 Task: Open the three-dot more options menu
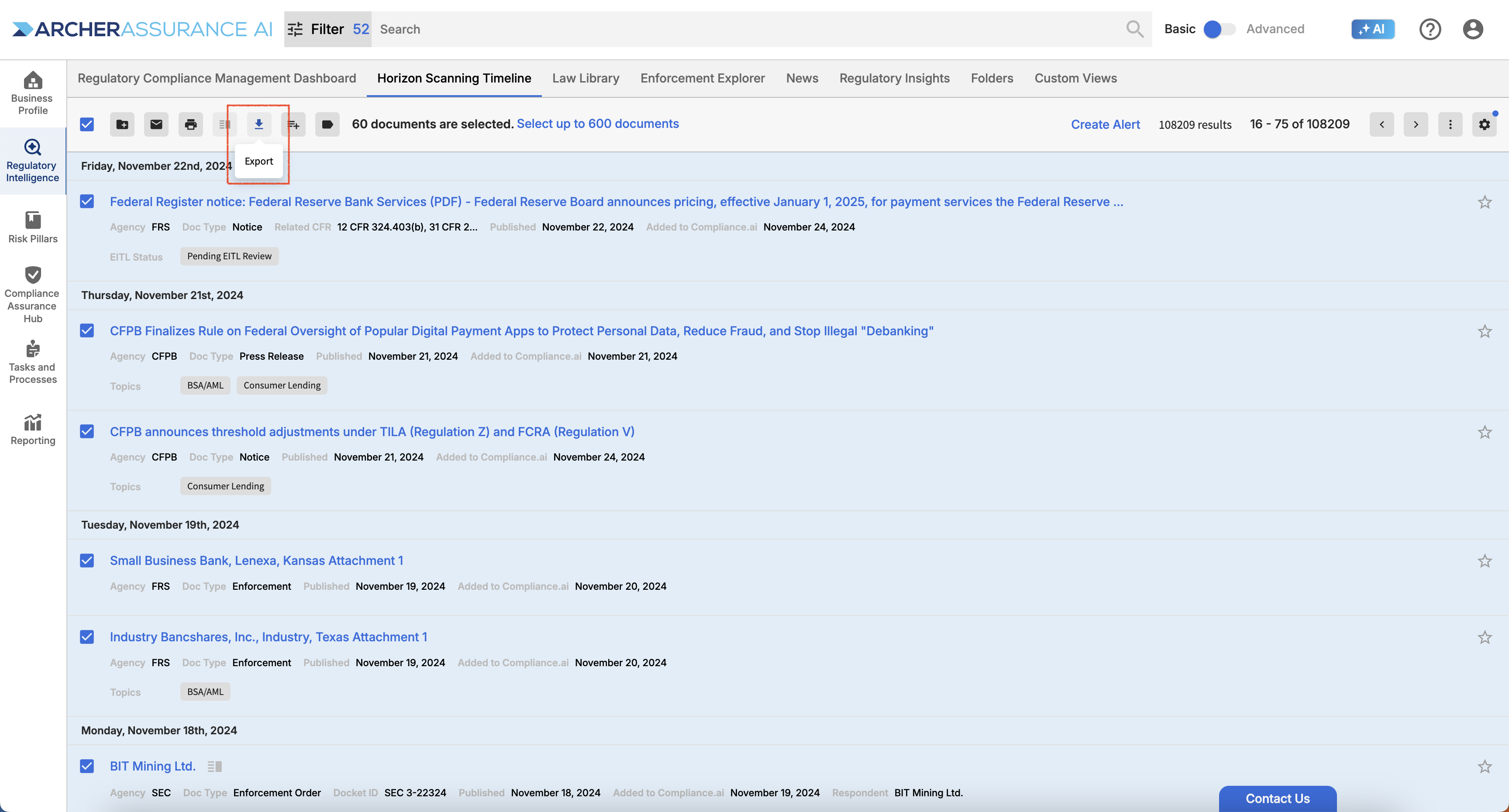1450,124
